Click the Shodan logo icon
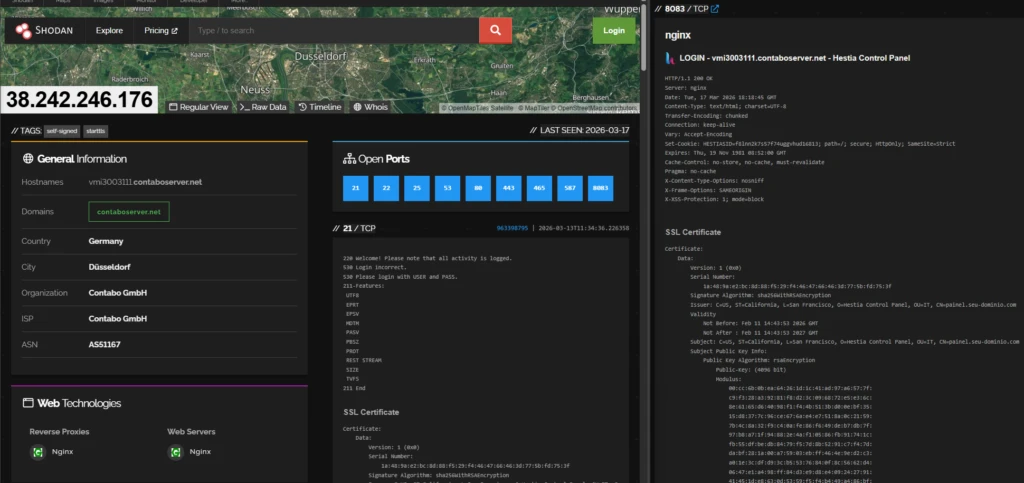1024x483 pixels. point(23,31)
